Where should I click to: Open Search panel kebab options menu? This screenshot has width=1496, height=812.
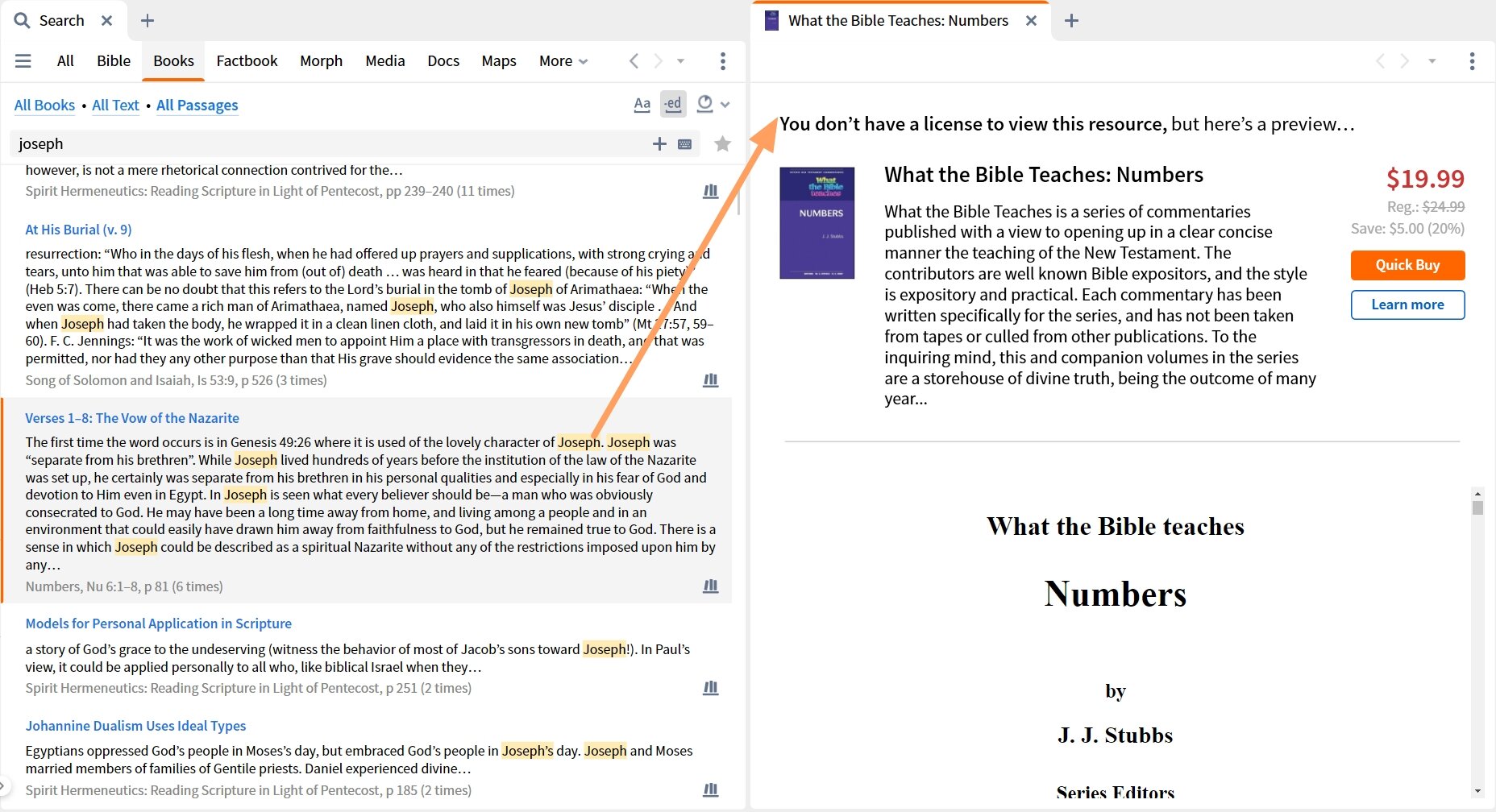click(722, 61)
